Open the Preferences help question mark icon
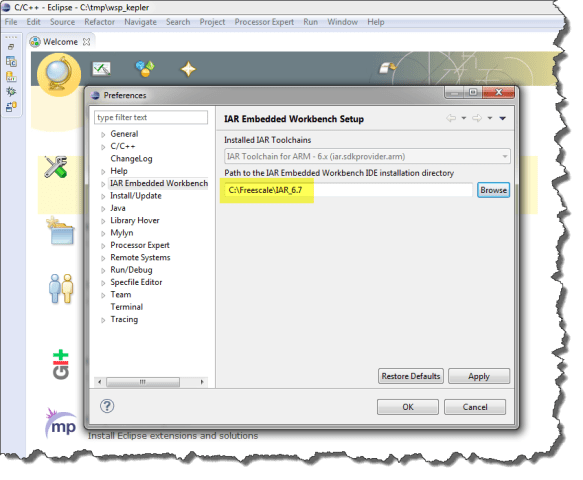Viewport: 583px width, 480px height. (x=107, y=406)
